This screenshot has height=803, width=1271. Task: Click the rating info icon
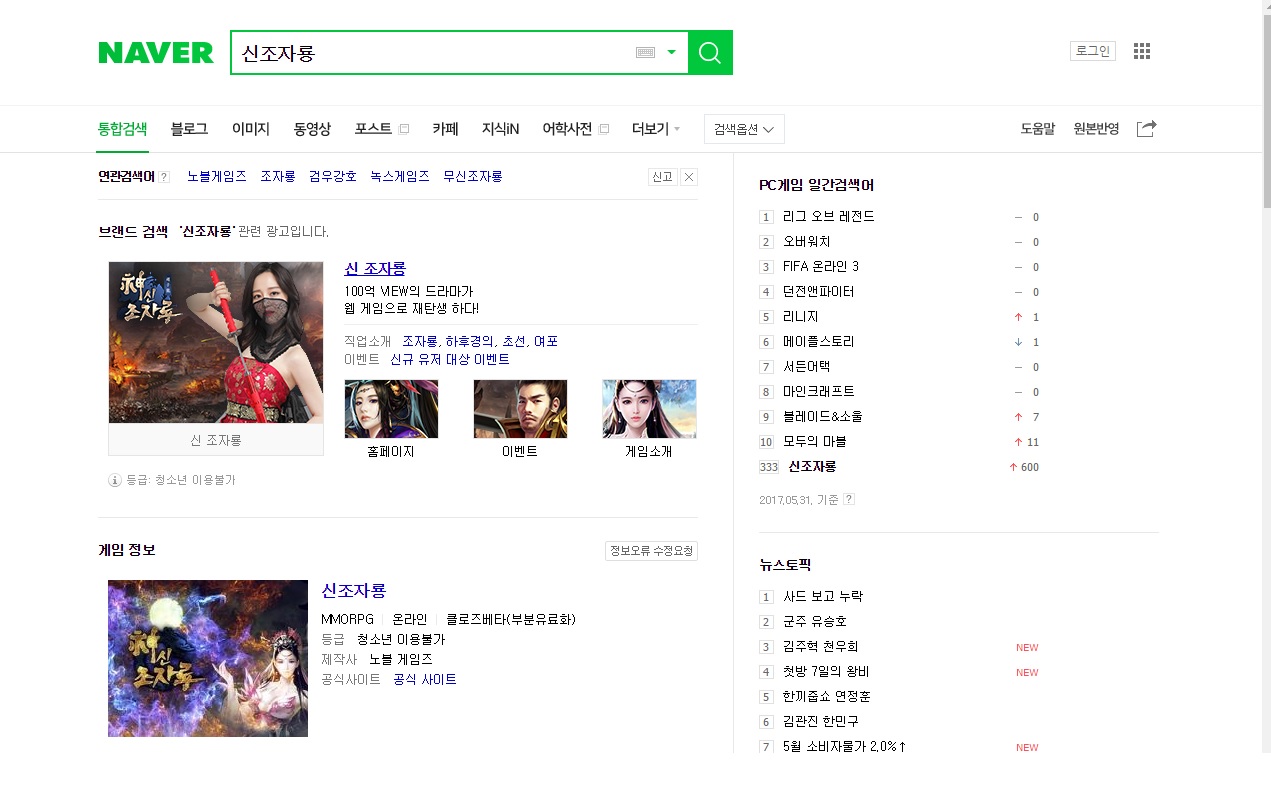[115, 480]
